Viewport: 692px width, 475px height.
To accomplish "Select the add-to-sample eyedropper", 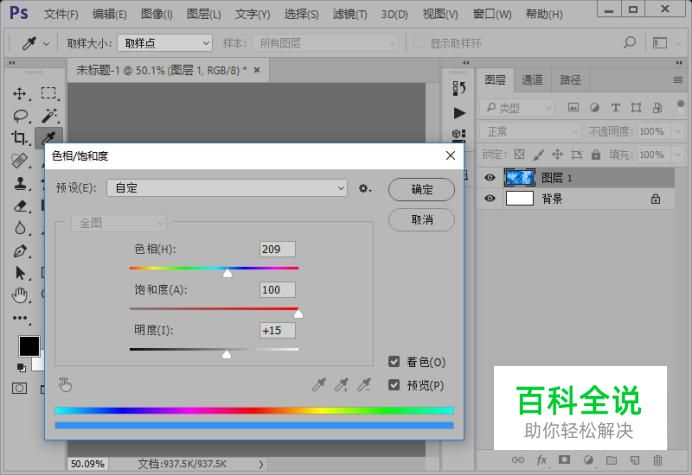I will tap(341, 385).
